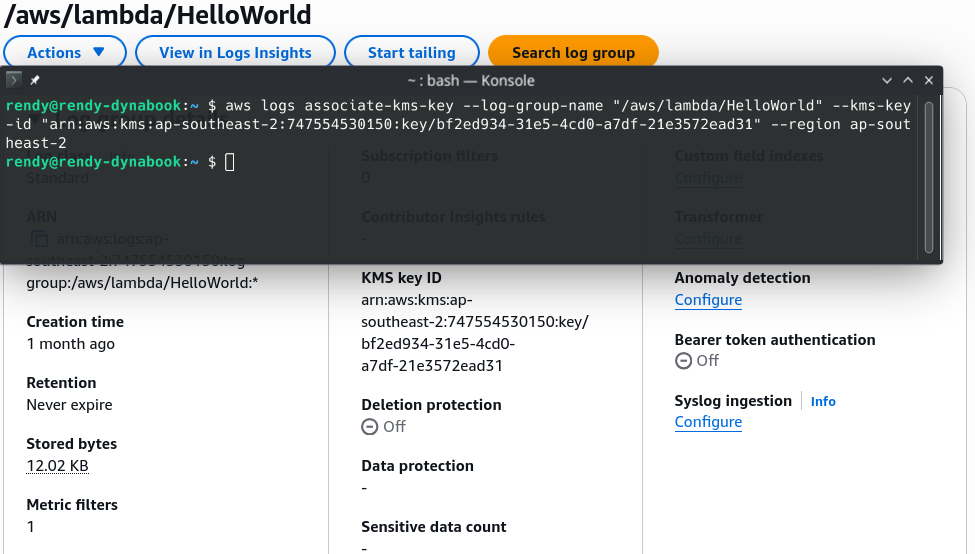Open Configure link under Syslog ingestion
Image resolution: width=975 pixels, height=554 pixels.
click(x=708, y=422)
